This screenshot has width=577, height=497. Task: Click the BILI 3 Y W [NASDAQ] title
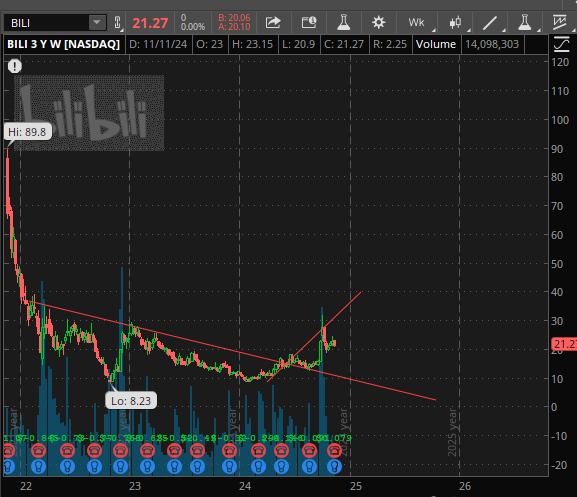coord(64,44)
